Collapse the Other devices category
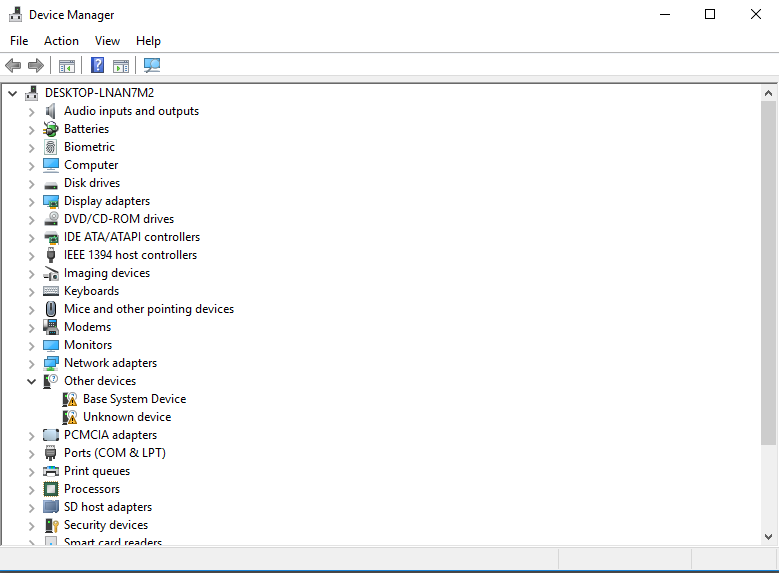 pyautogui.click(x=31, y=381)
